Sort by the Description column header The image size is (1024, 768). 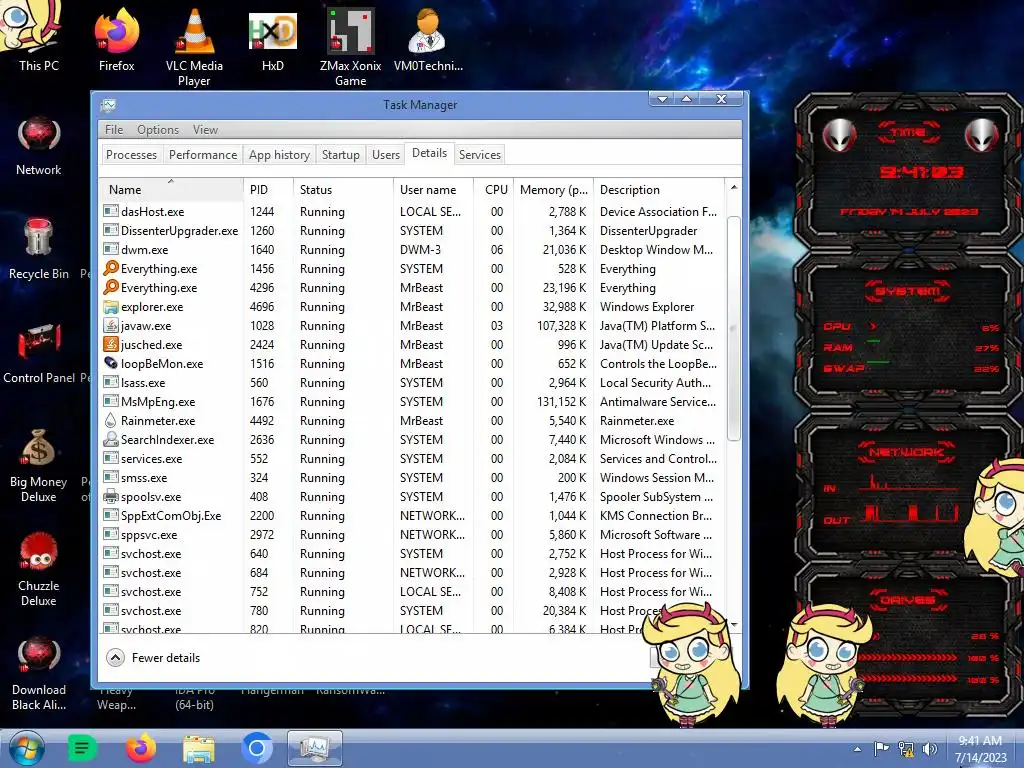[x=659, y=189]
